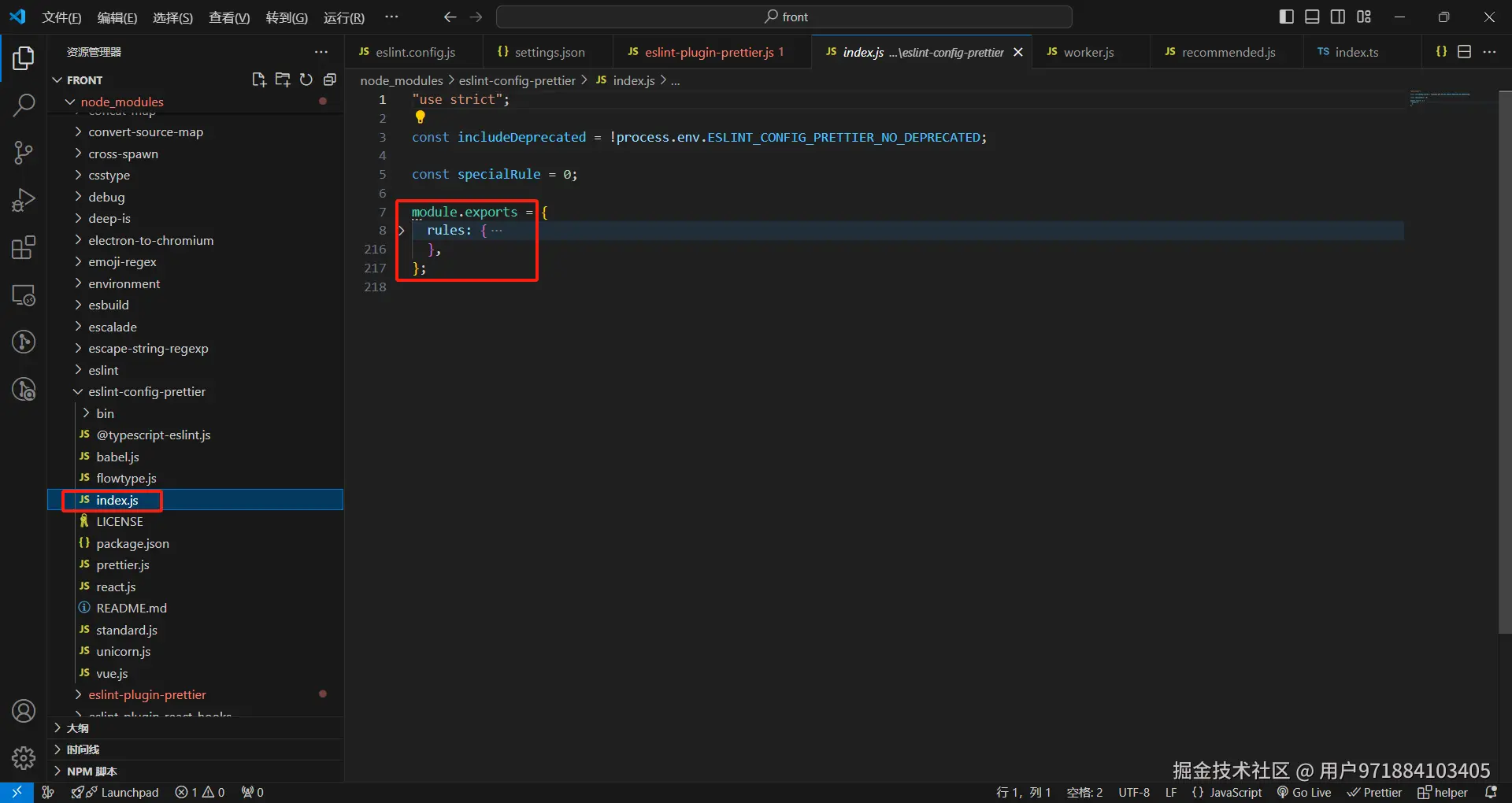Open explorer panel more actions menu
The width and height of the screenshot is (1512, 803).
(x=321, y=52)
